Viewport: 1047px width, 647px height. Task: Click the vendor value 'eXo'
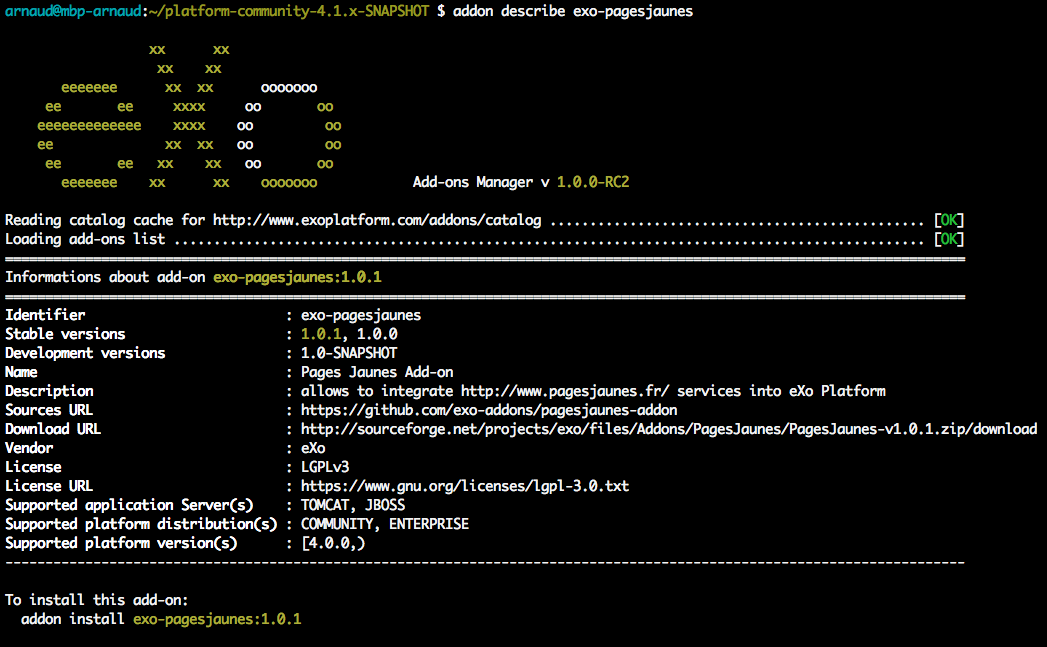pos(313,448)
